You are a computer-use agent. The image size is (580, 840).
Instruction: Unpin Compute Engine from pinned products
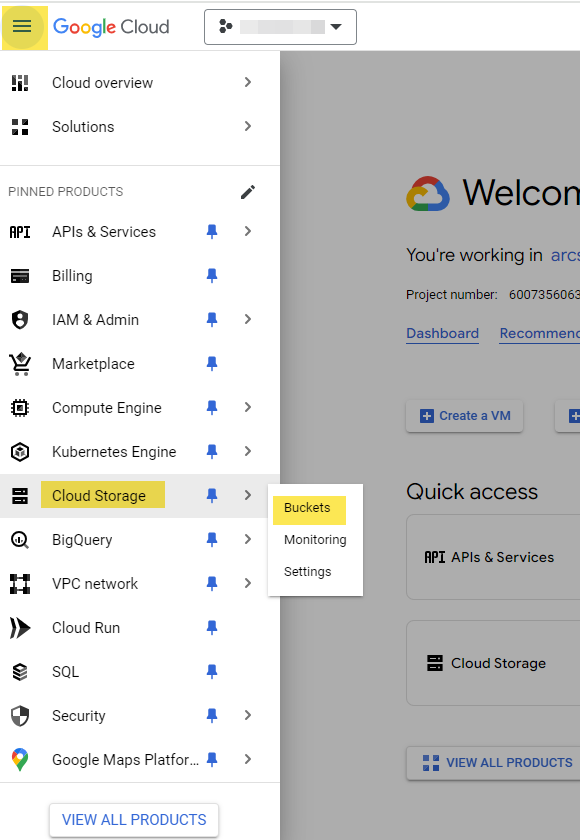pyautogui.click(x=212, y=407)
